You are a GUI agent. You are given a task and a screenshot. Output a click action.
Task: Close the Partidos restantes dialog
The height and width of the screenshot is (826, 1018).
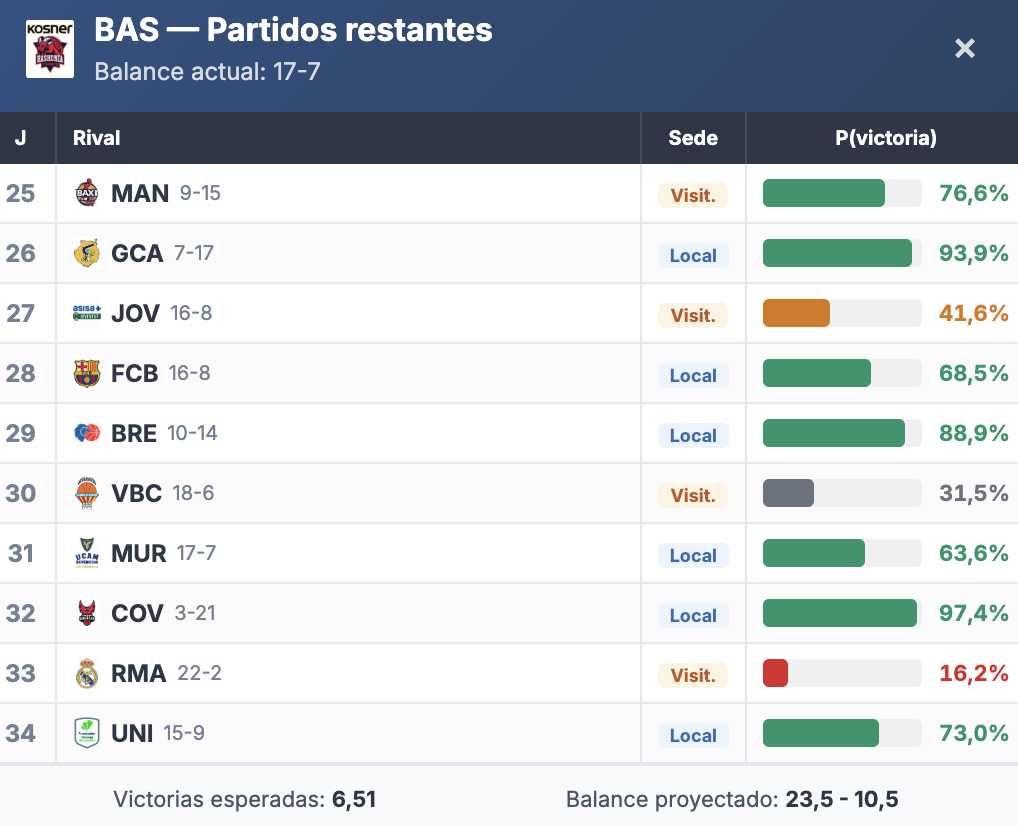[964, 48]
